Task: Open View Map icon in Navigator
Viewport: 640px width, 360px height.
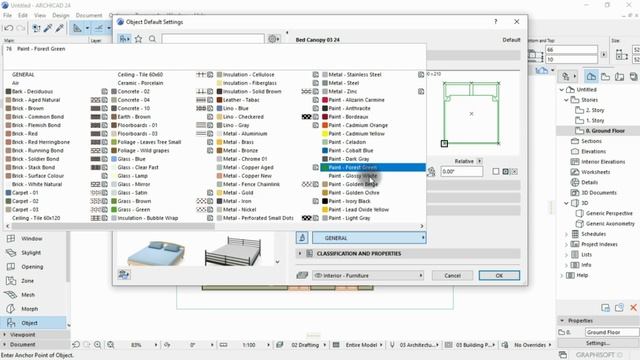Action: pyautogui.click(x=605, y=76)
